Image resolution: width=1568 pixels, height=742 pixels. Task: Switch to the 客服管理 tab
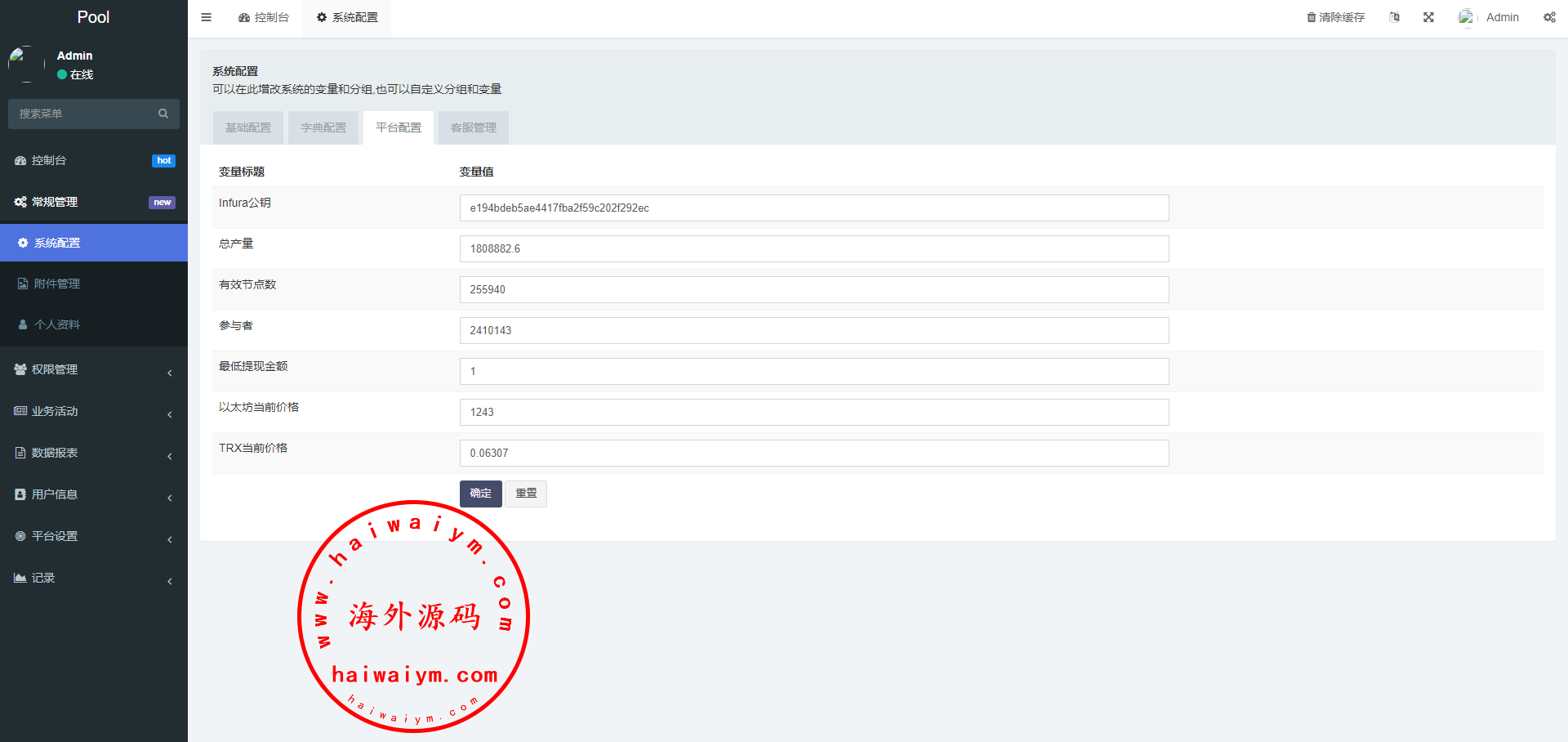474,127
